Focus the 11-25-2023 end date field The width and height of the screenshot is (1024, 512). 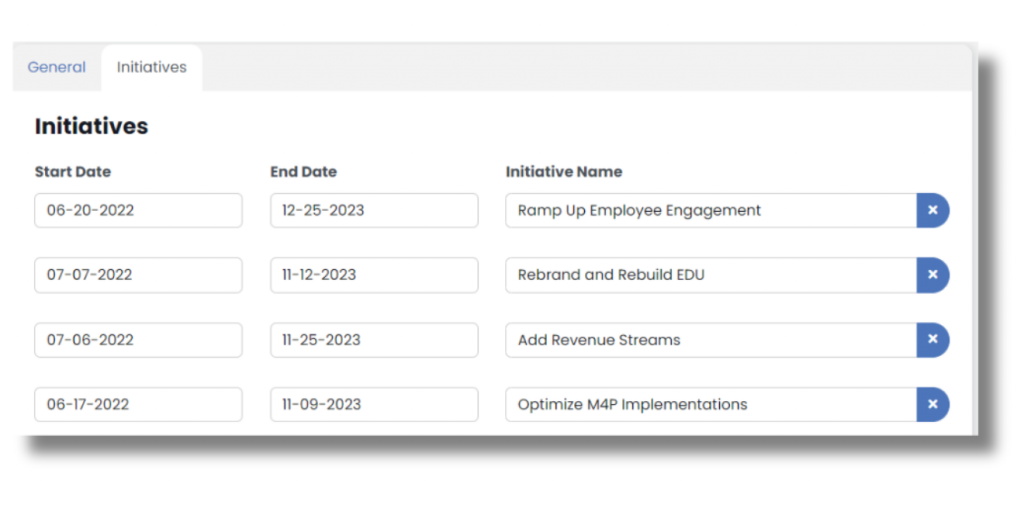click(x=374, y=340)
